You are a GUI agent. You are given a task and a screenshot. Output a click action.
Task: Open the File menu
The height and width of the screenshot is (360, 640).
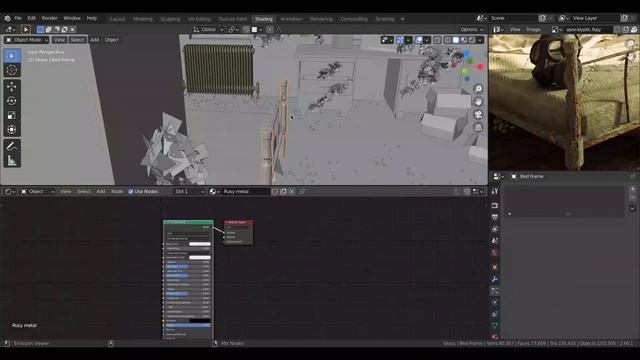[18, 18]
